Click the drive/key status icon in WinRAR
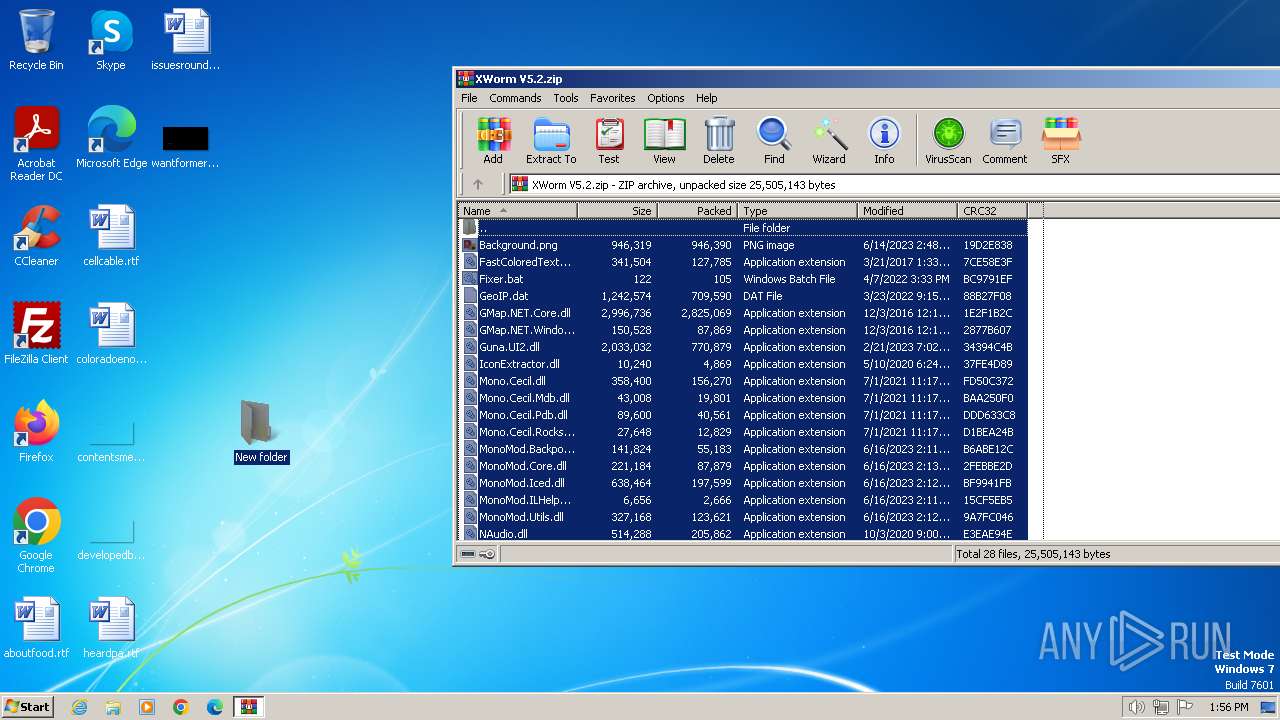 coord(478,554)
